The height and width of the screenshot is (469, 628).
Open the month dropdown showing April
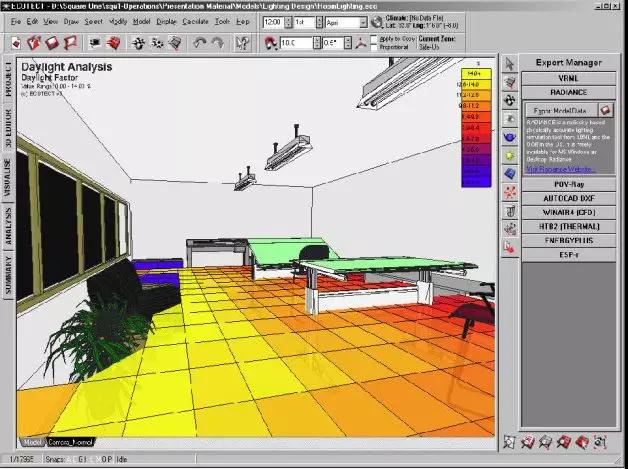coord(346,22)
